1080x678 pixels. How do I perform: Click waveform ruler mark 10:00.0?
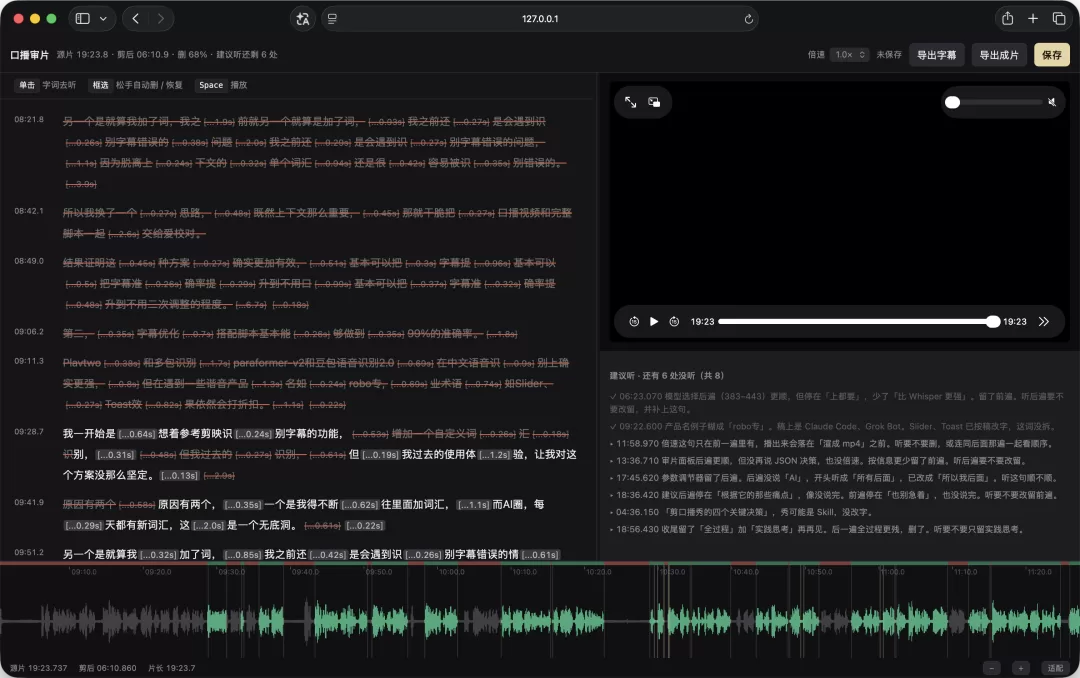(x=452, y=572)
